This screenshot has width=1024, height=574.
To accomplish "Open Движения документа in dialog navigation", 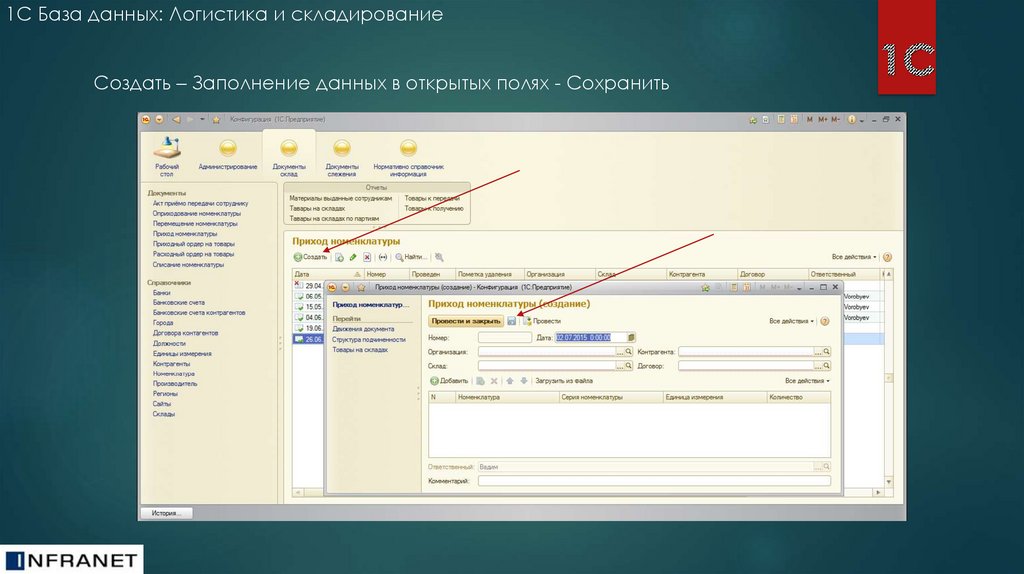I will point(363,329).
